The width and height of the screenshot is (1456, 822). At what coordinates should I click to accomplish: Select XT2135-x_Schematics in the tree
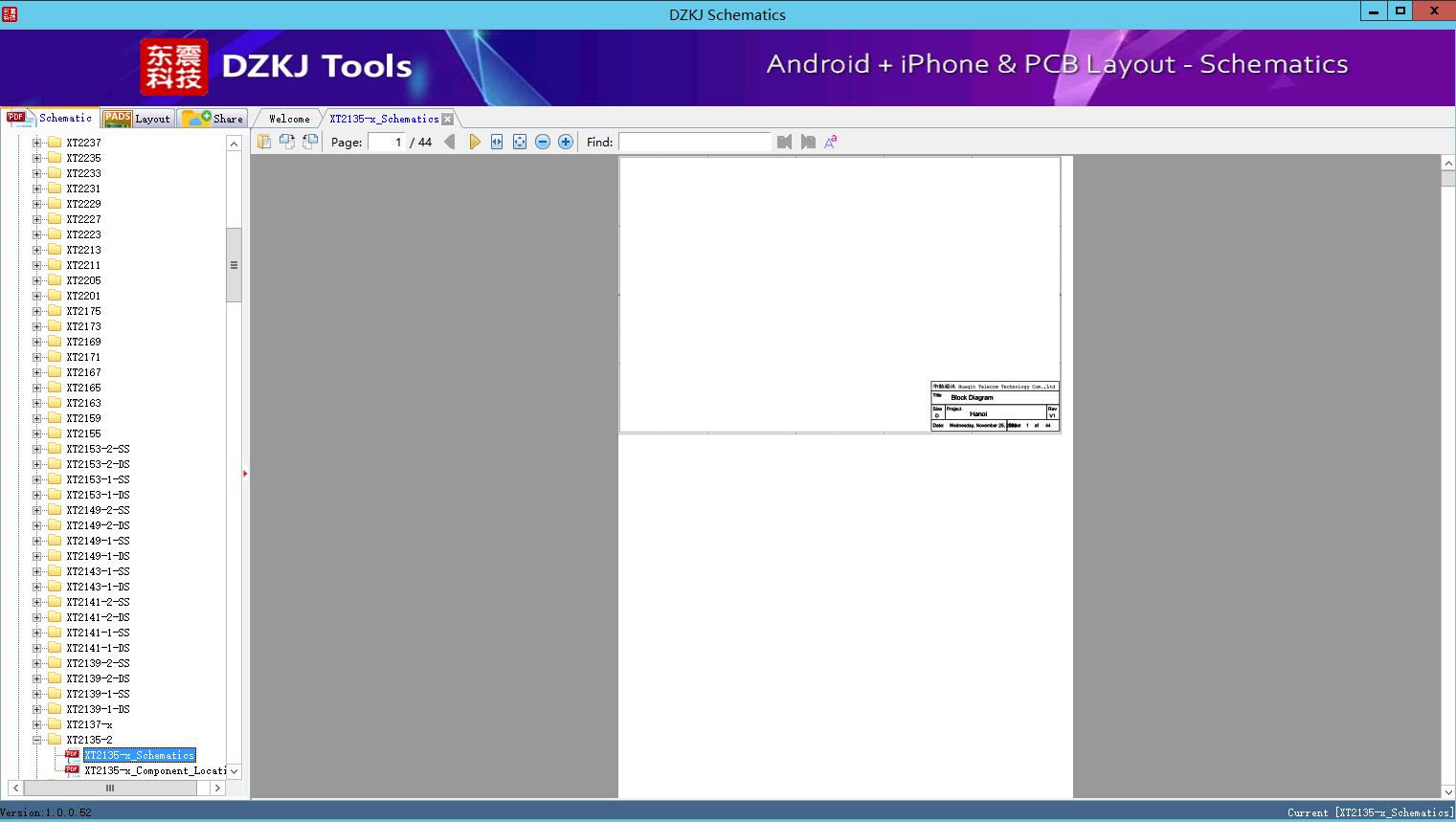coord(139,755)
